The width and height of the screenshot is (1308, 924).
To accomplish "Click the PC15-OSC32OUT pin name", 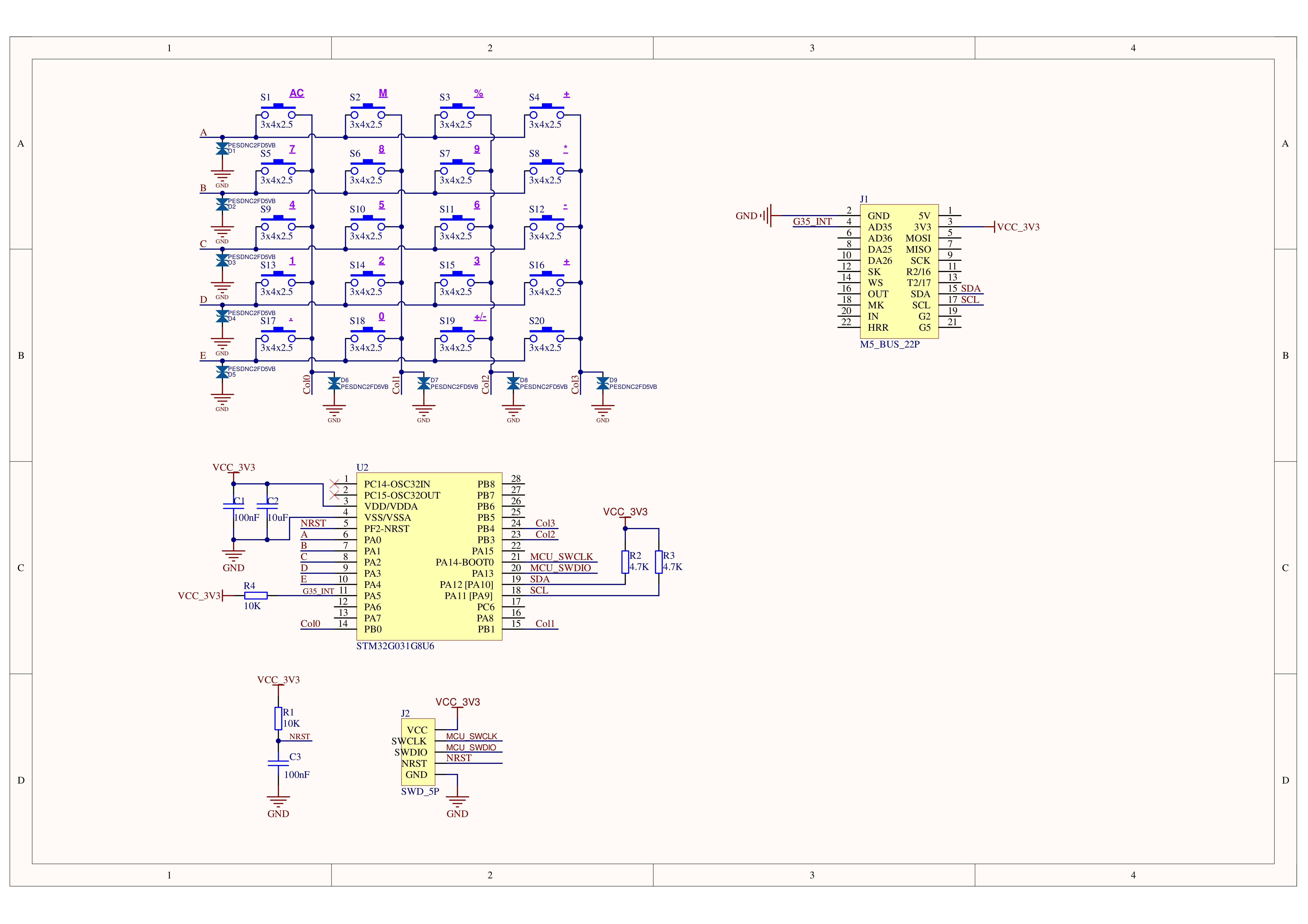I will tap(402, 495).
